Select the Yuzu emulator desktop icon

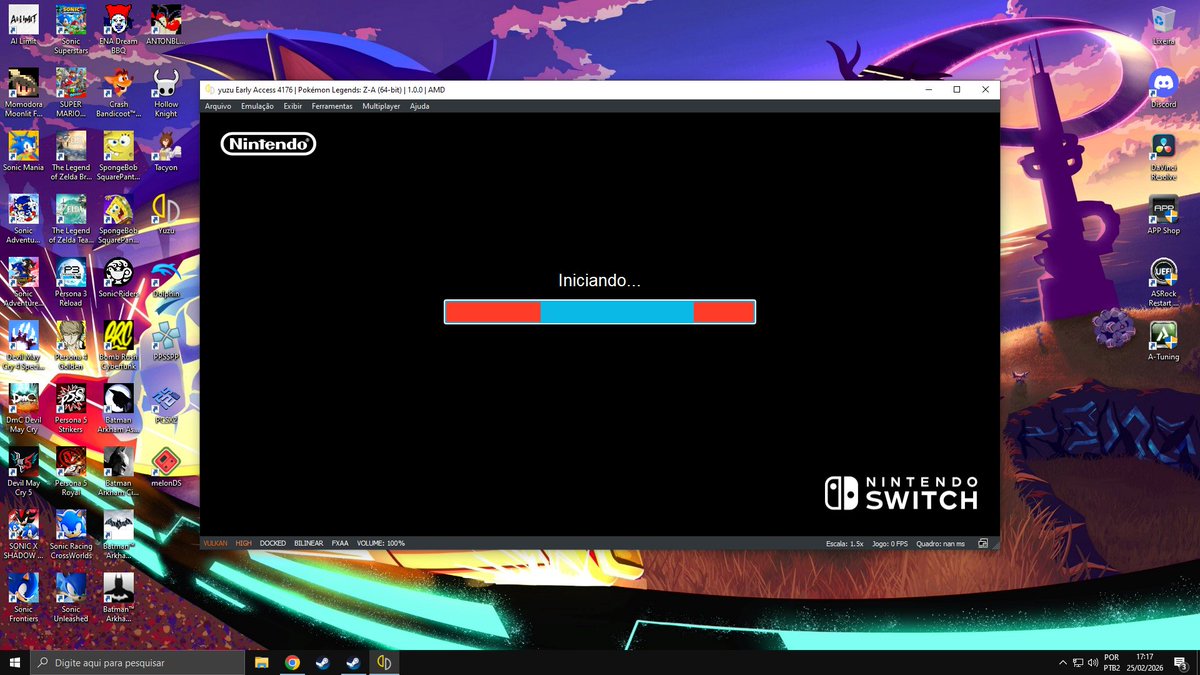coord(166,215)
